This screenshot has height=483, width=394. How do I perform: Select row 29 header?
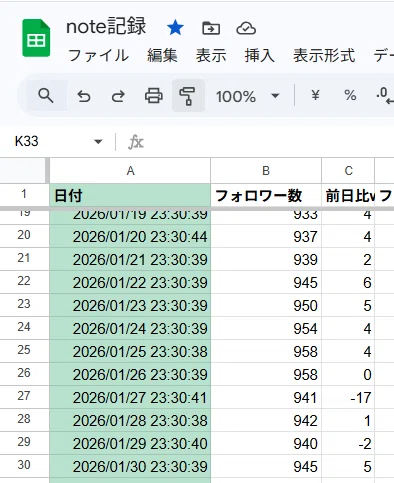tap(24, 442)
